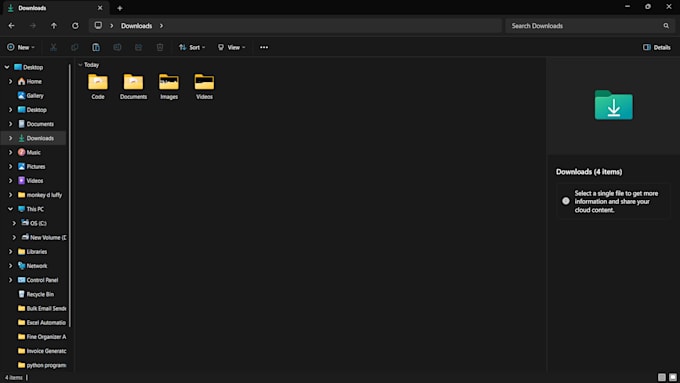This screenshot has width=680, height=383.
Task: Open a new tab with plus button
Action: coord(120,8)
